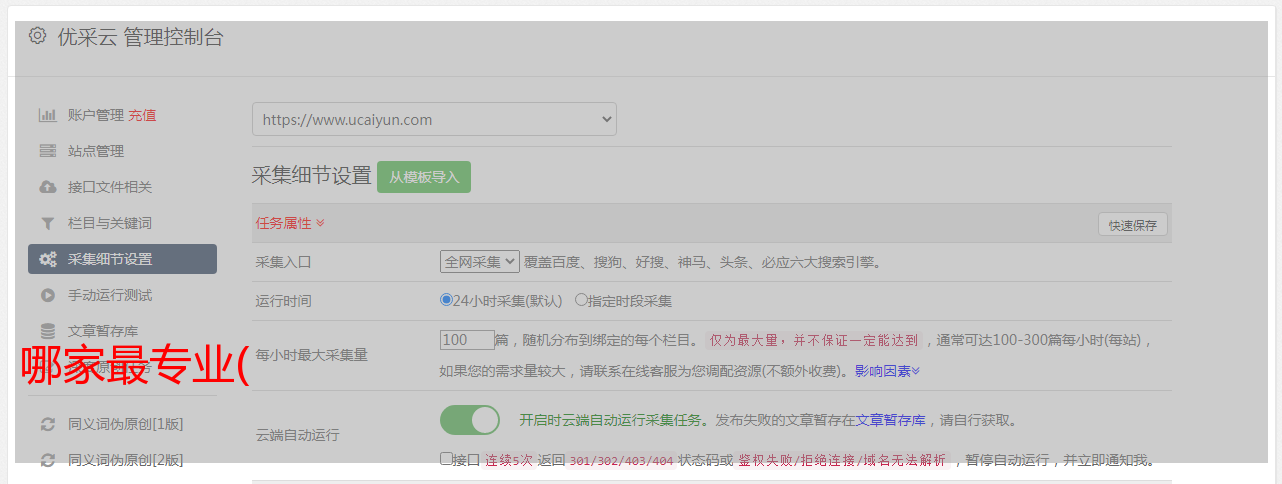Open the 全网采集 dropdown
1282x484 pixels.
point(480,262)
